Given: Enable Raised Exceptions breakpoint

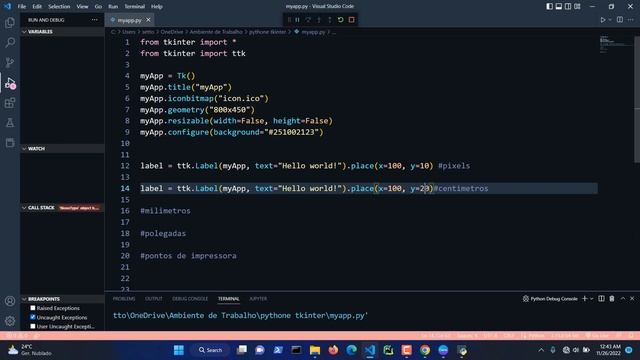Looking at the screenshot, I should pyautogui.click(x=33, y=308).
